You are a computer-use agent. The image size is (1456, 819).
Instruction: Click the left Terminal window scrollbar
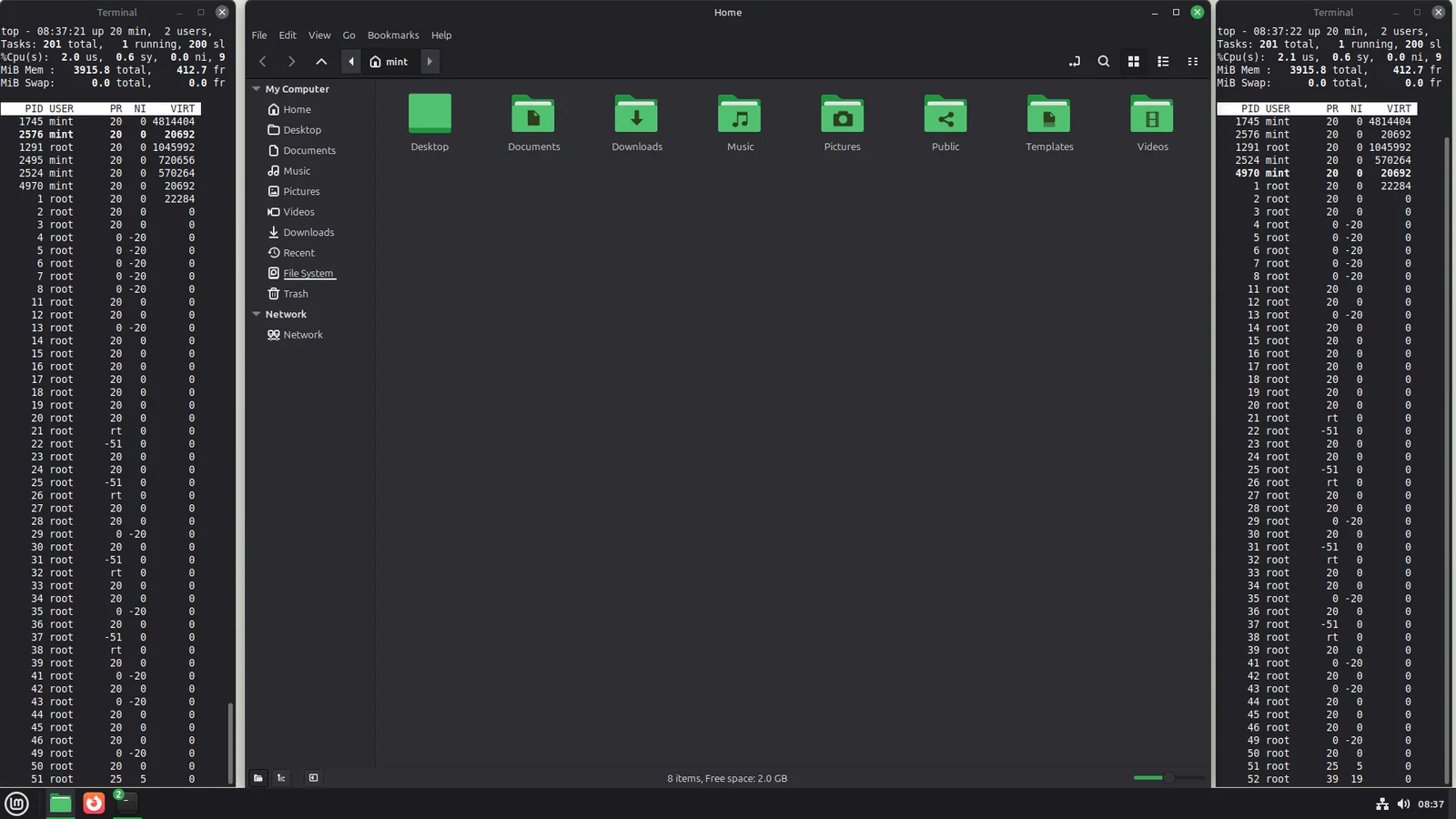230,742
